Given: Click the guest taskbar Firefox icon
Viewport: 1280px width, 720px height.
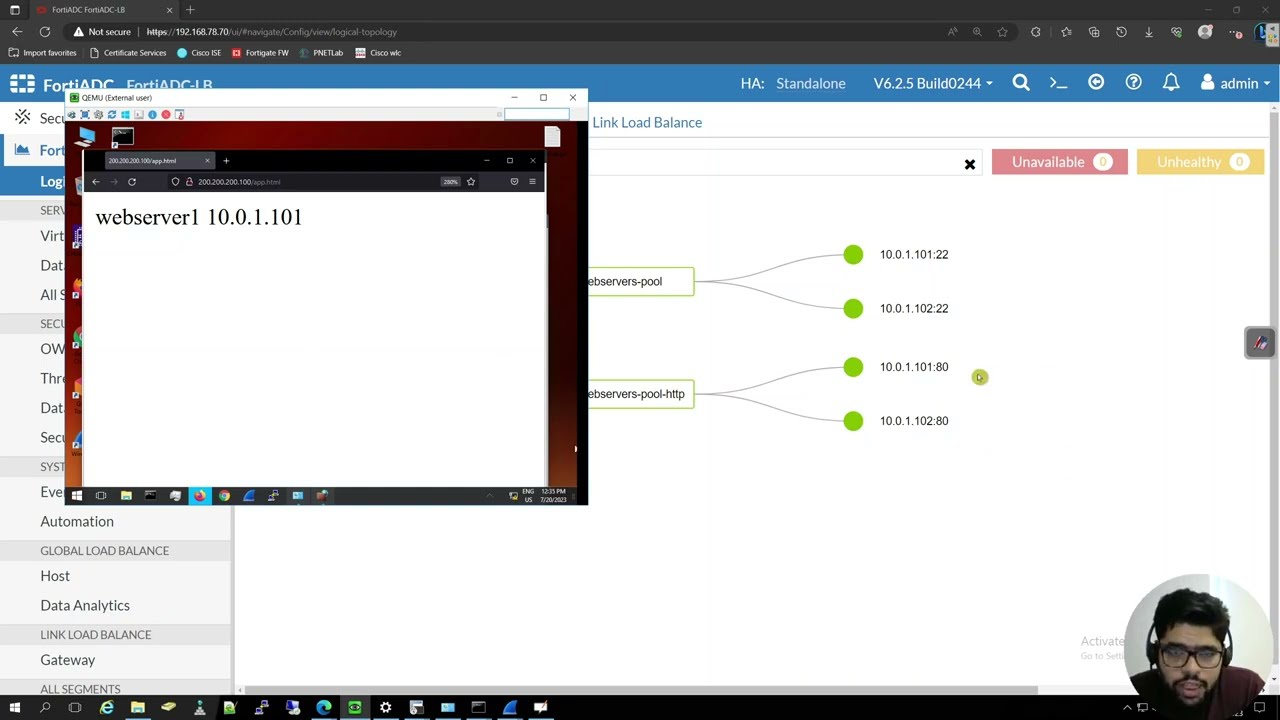Looking at the screenshot, I should point(199,496).
